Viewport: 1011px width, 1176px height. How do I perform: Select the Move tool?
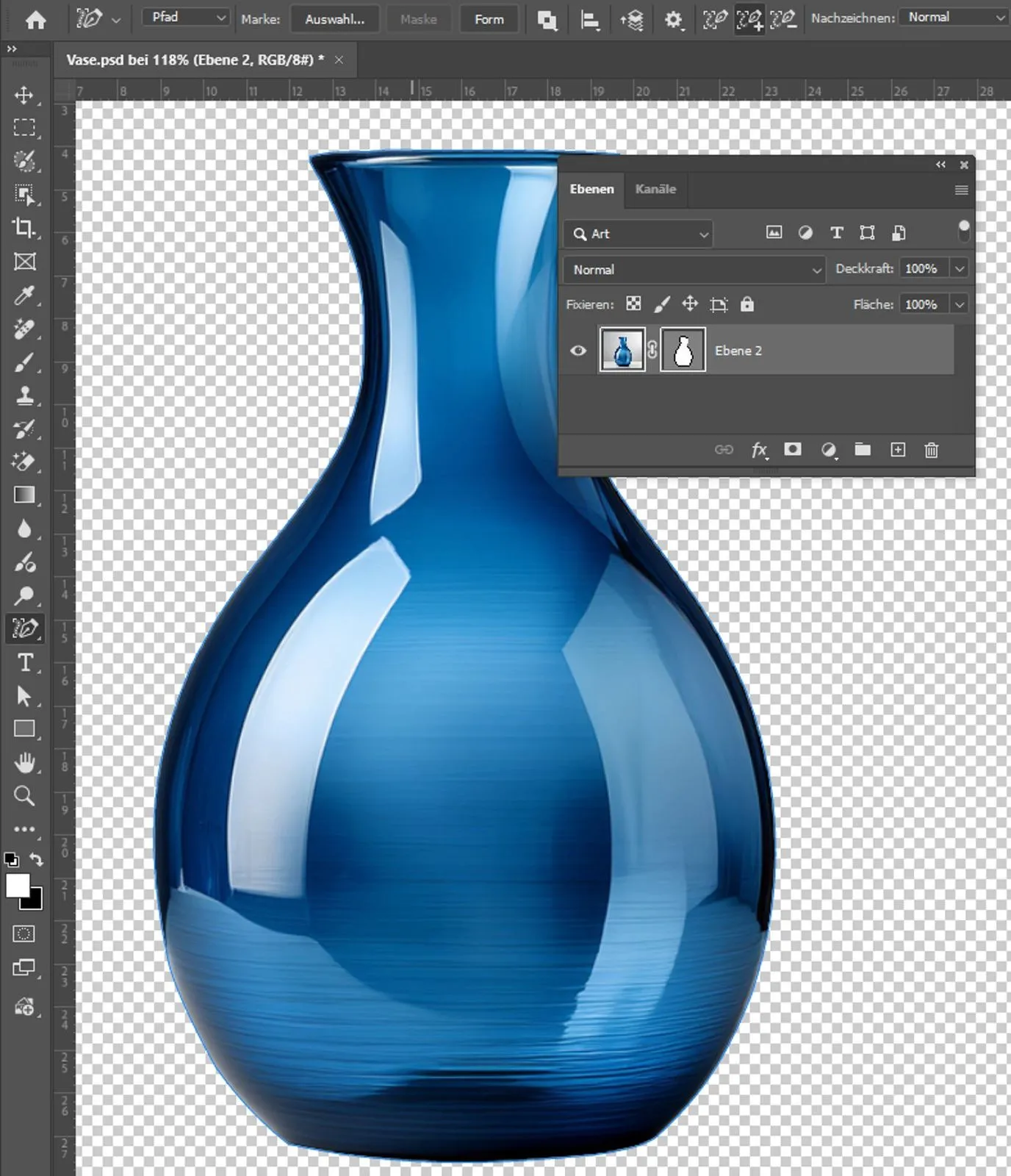click(24, 95)
